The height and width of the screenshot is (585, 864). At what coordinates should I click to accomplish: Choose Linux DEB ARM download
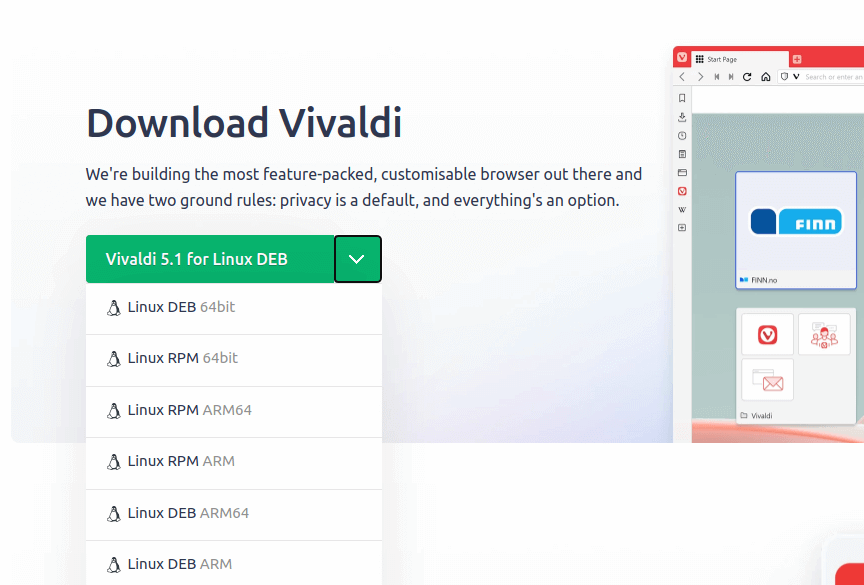[234, 564]
